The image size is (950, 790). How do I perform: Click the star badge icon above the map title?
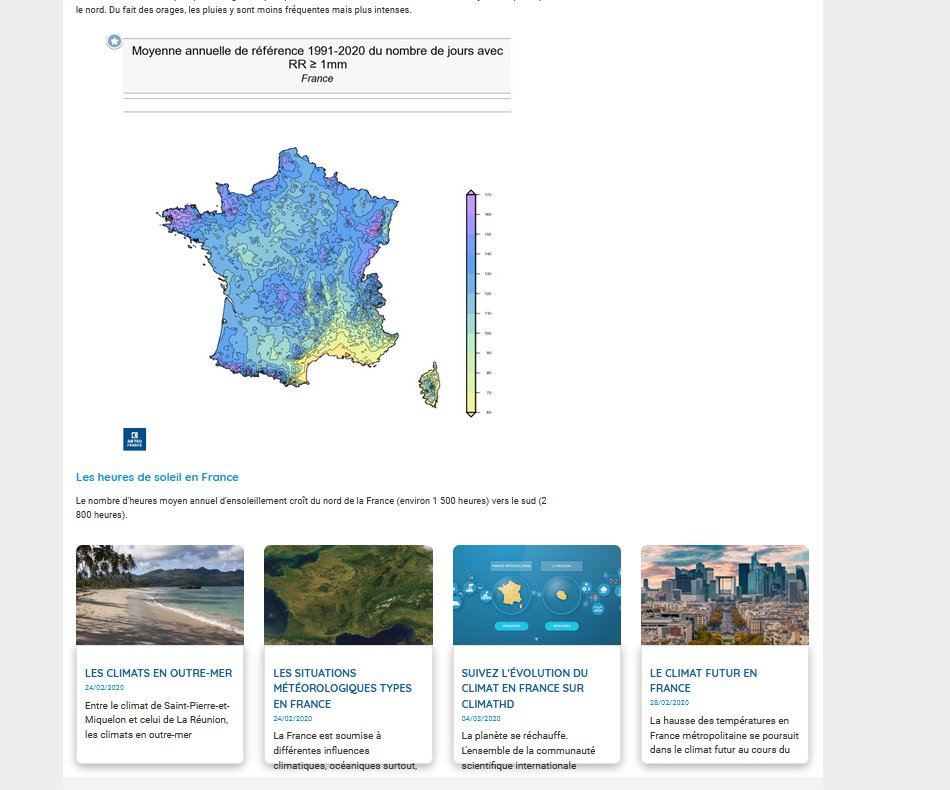(114, 42)
